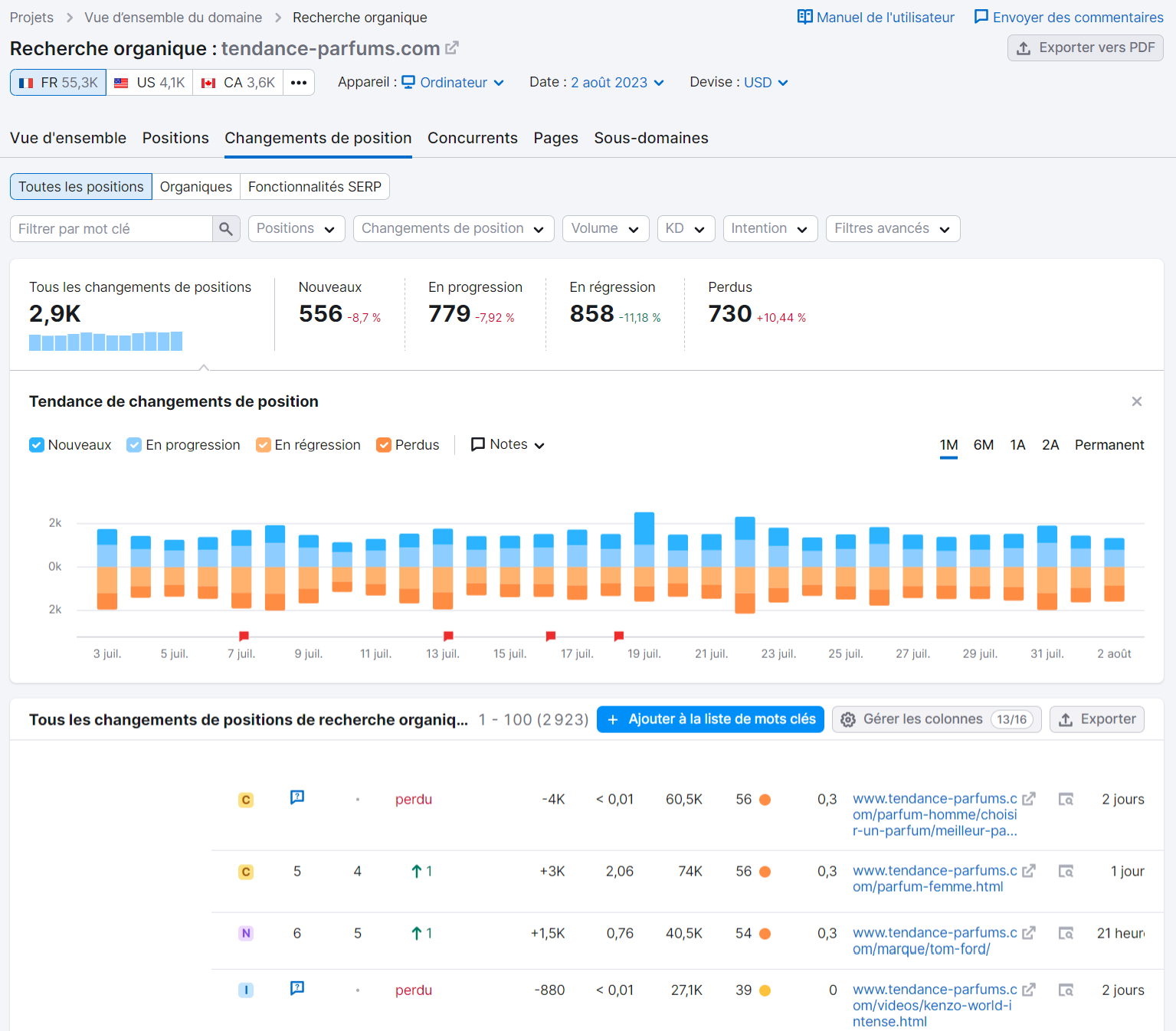Open the Changements de position filter dropdown
Screen dimensions: 1176x1031
[x=454, y=228]
